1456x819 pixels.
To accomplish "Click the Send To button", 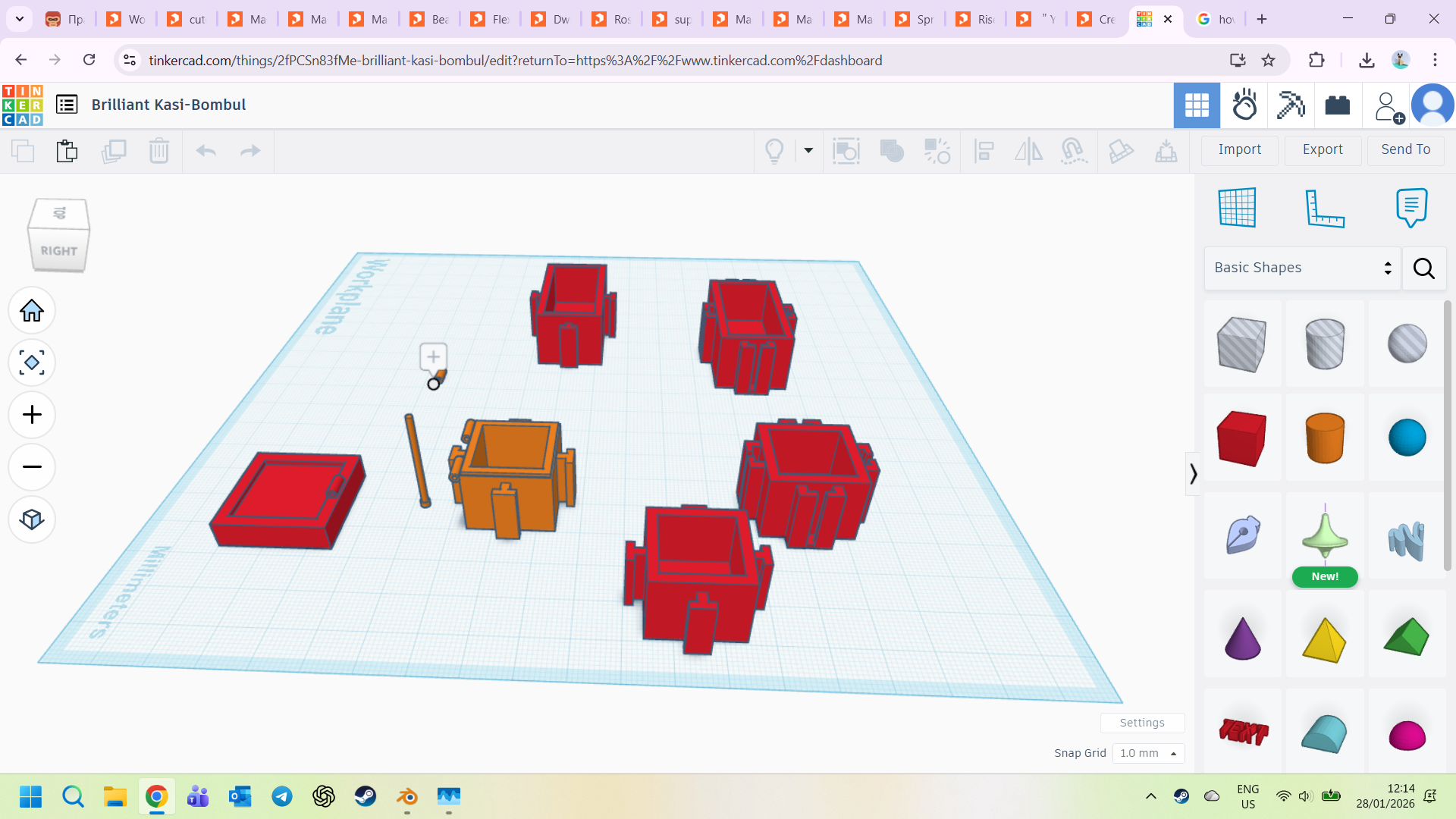I will pyautogui.click(x=1406, y=150).
